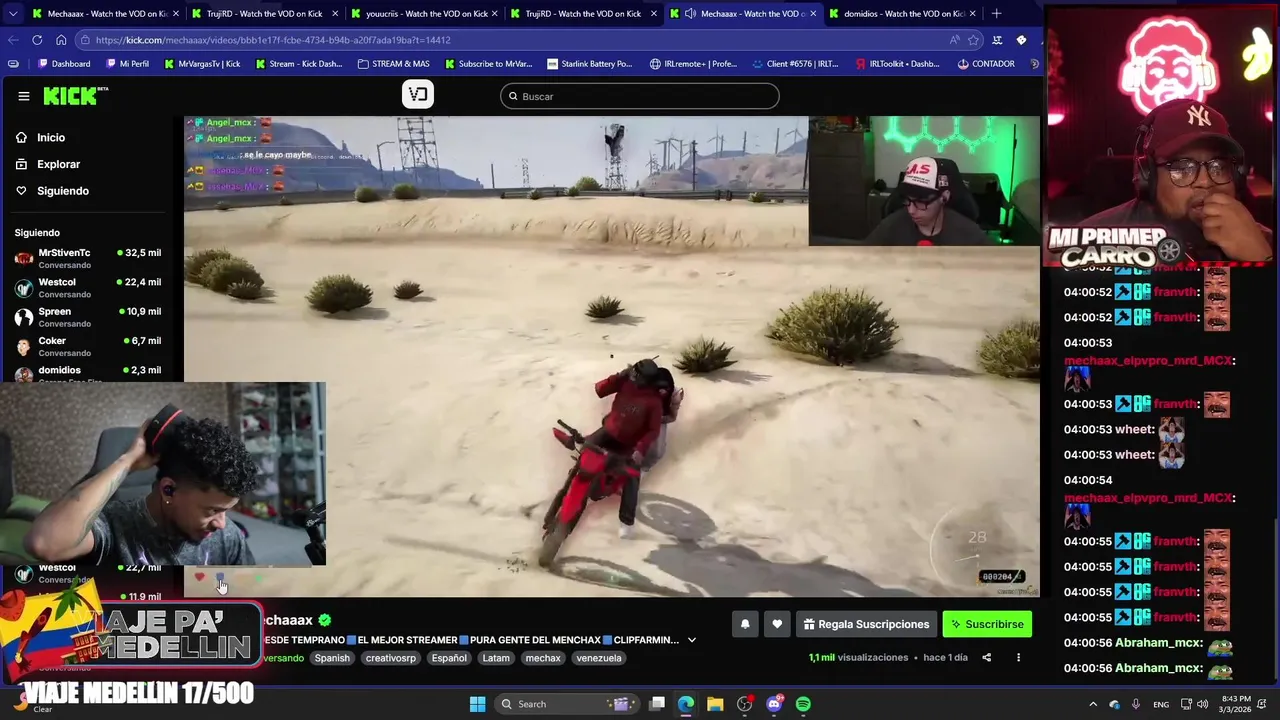Open STREAM & MAS bookmark folder
The height and width of the screenshot is (720, 1280).
(393, 64)
